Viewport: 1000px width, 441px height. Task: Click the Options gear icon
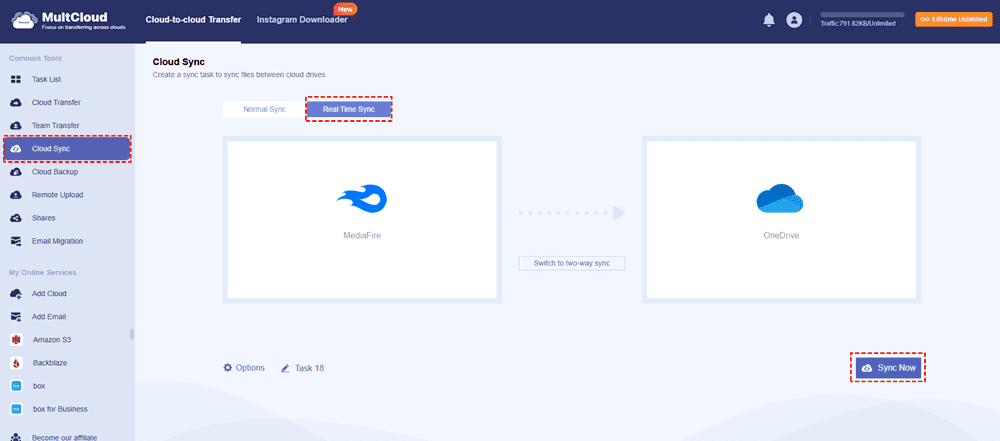point(228,368)
